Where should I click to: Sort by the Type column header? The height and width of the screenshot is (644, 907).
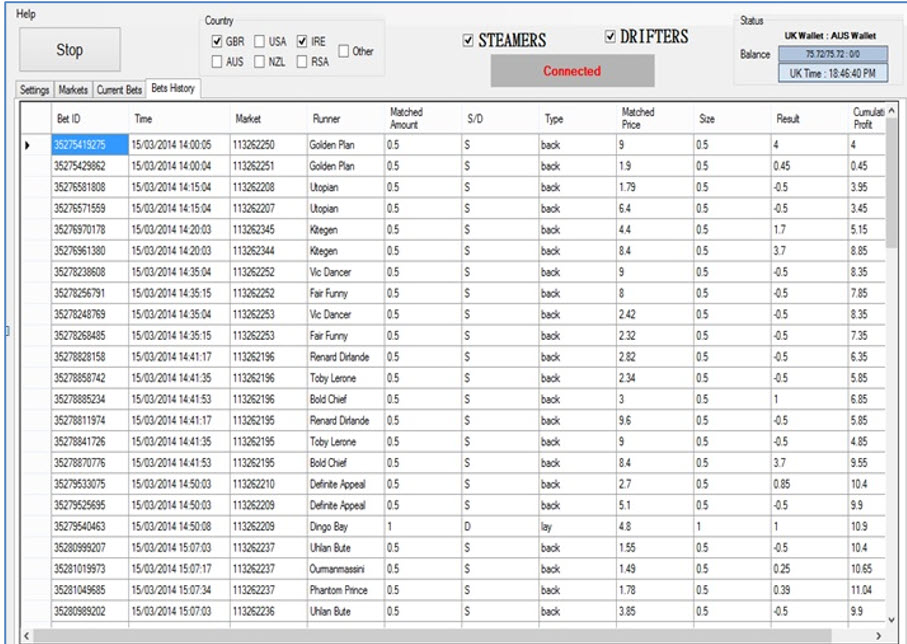click(577, 119)
